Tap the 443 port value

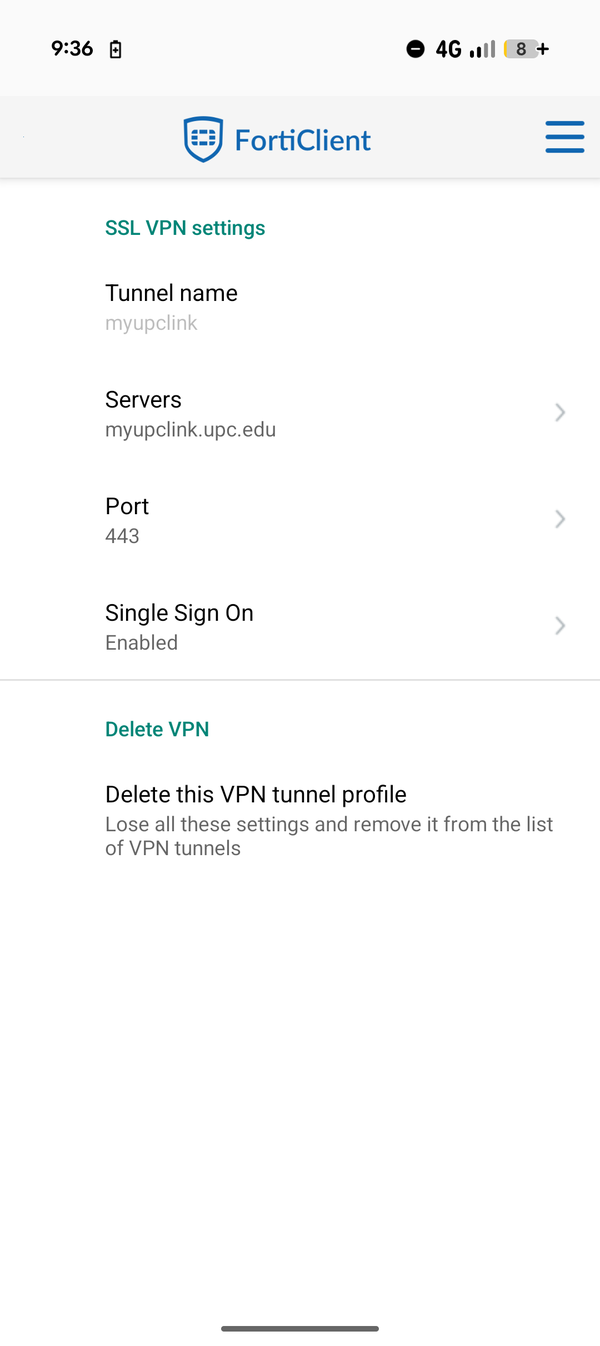122,536
